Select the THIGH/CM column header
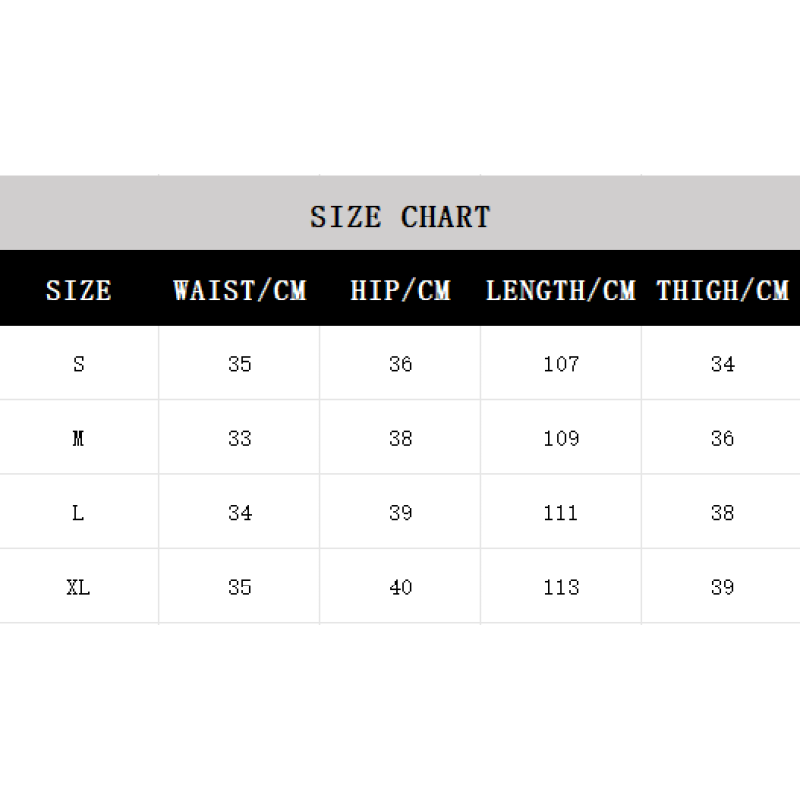The height and width of the screenshot is (800, 800). (x=722, y=290)
